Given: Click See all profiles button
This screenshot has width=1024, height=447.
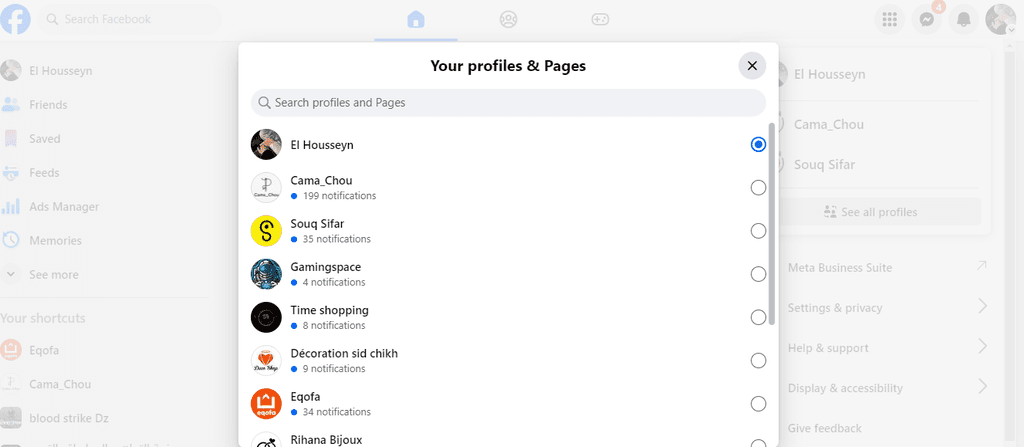Looking at the screenshot, I should coord(880,212).
